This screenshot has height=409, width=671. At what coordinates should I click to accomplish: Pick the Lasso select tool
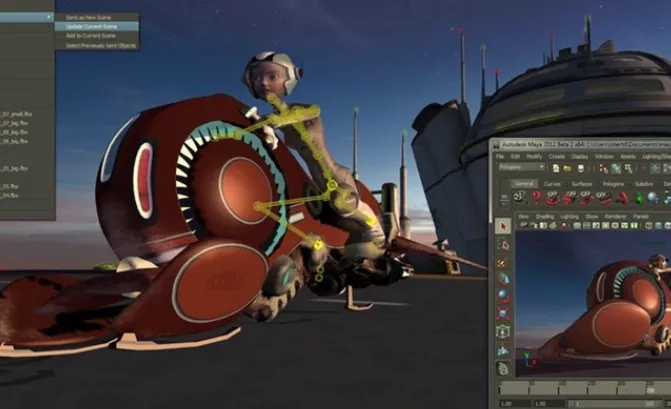coord(504,245)
